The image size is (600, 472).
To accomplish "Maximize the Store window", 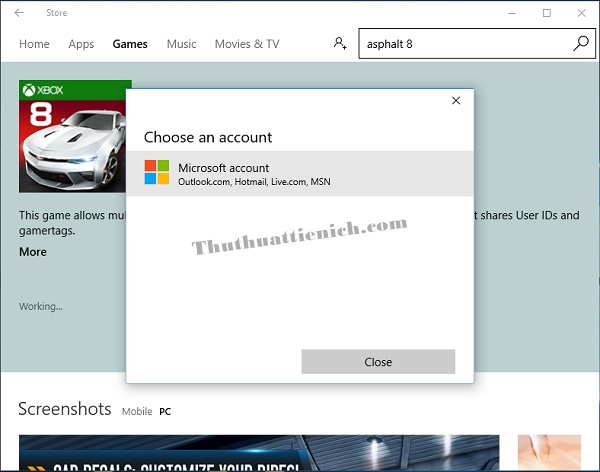I will (x=546, y=13).
